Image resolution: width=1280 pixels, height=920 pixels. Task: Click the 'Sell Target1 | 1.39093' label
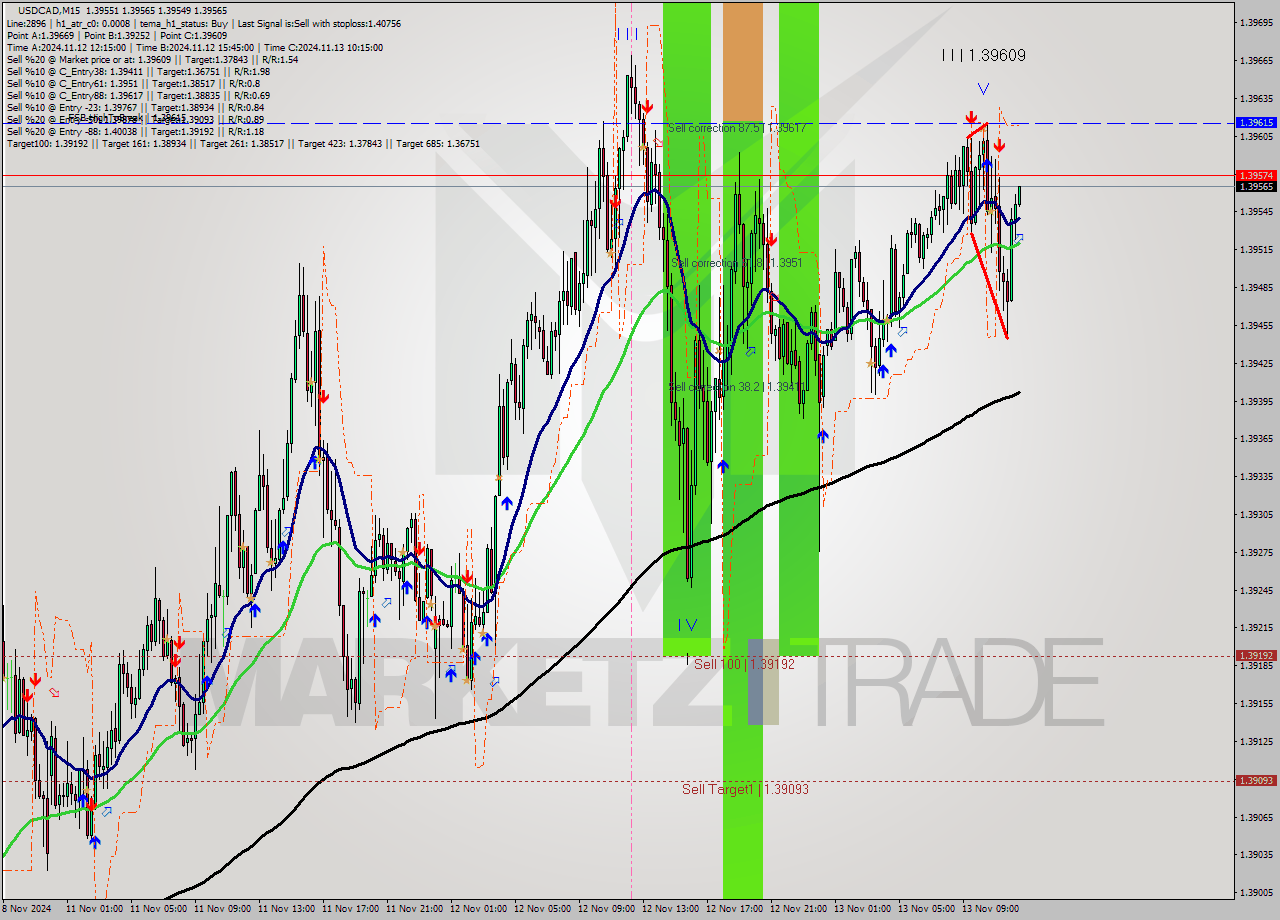pos(745,789)
